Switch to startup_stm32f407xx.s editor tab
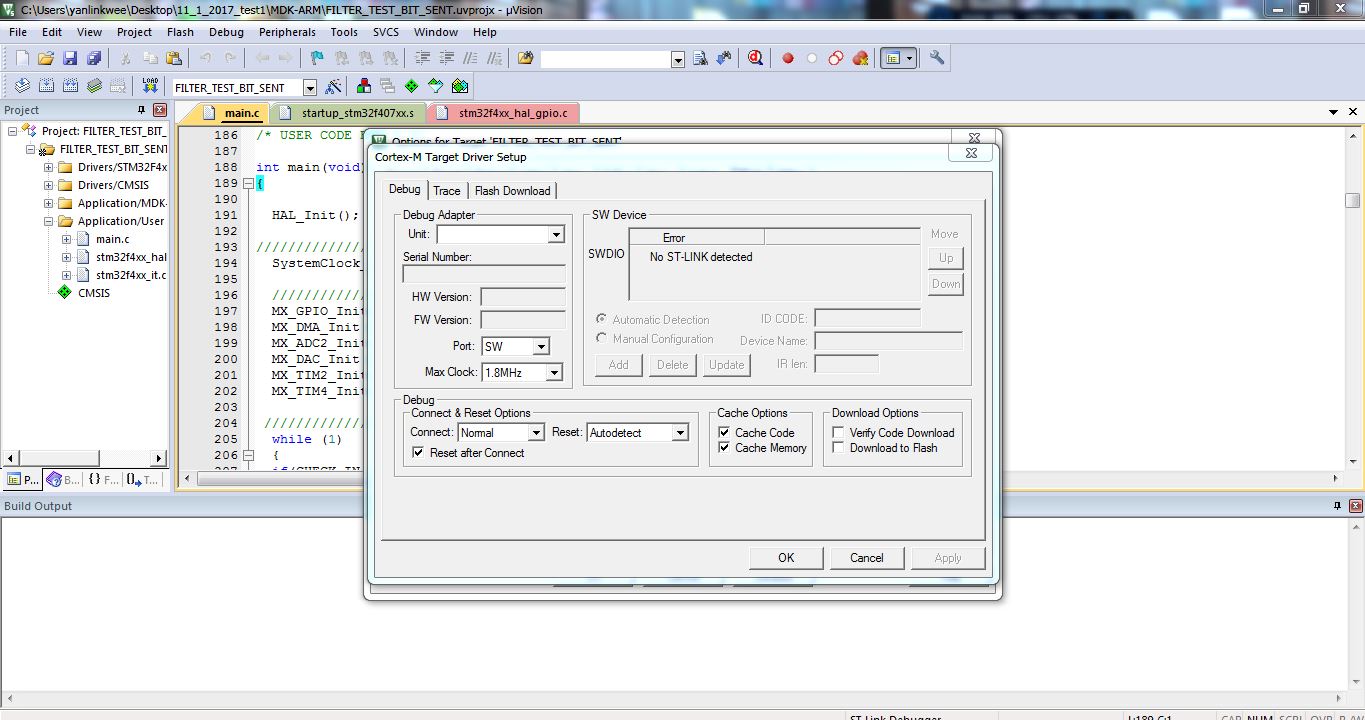 pyautogui.click(x=349, y=113)
